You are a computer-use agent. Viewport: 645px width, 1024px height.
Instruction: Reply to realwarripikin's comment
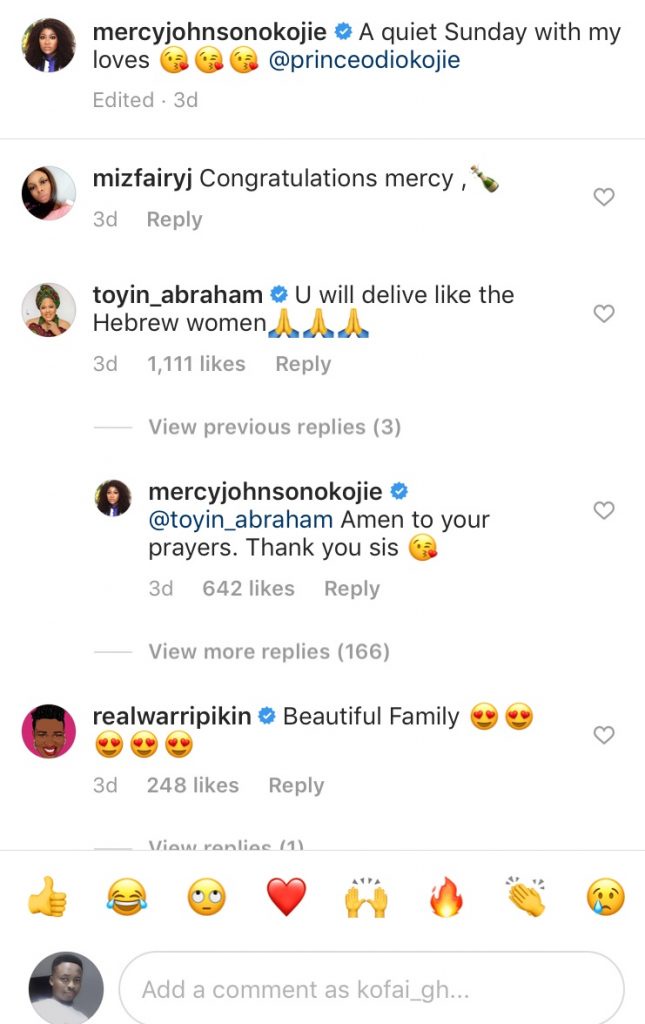pyautogui.click(x=296, y=786)
